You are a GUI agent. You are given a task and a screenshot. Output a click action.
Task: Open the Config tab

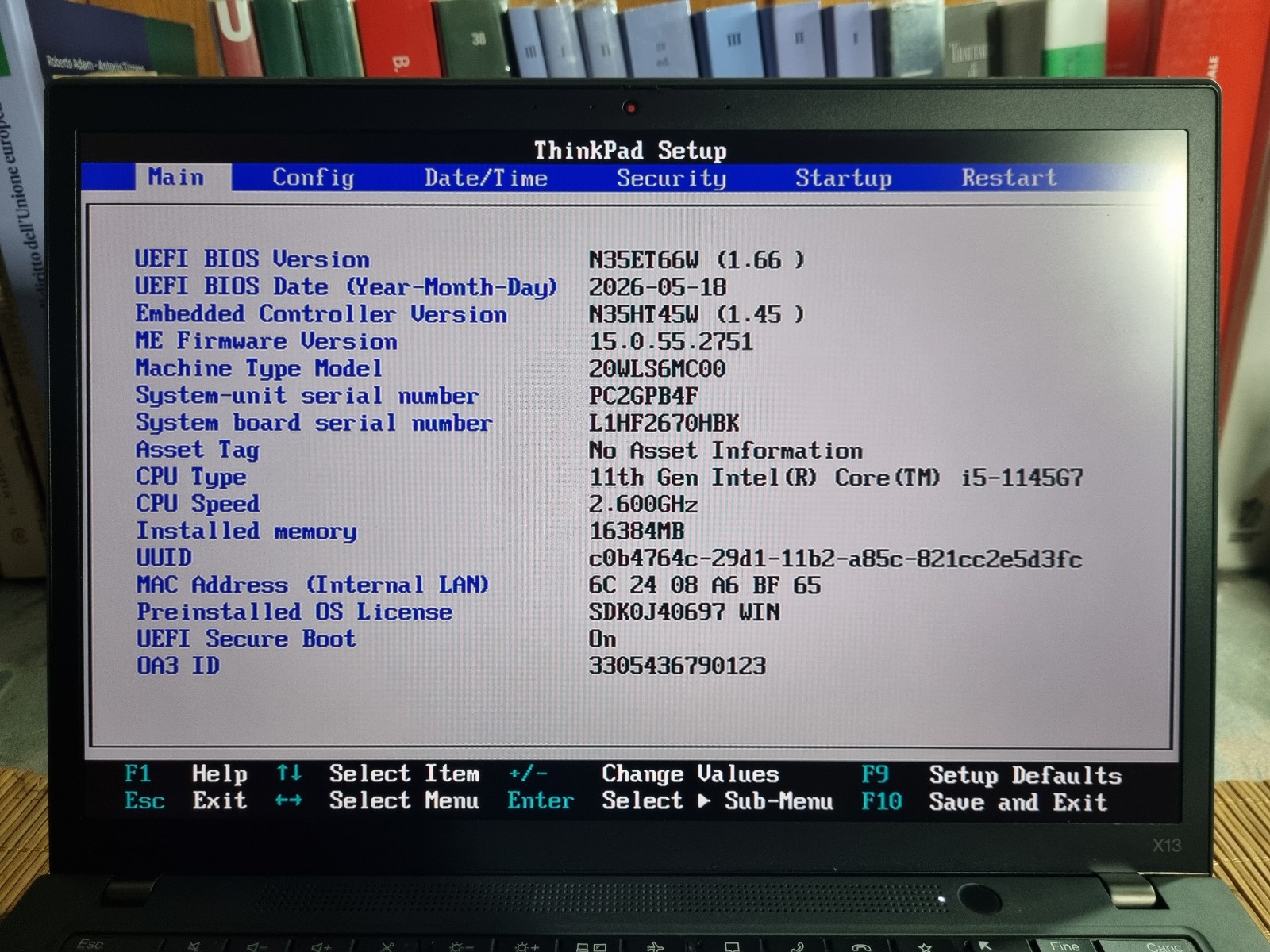313,178
